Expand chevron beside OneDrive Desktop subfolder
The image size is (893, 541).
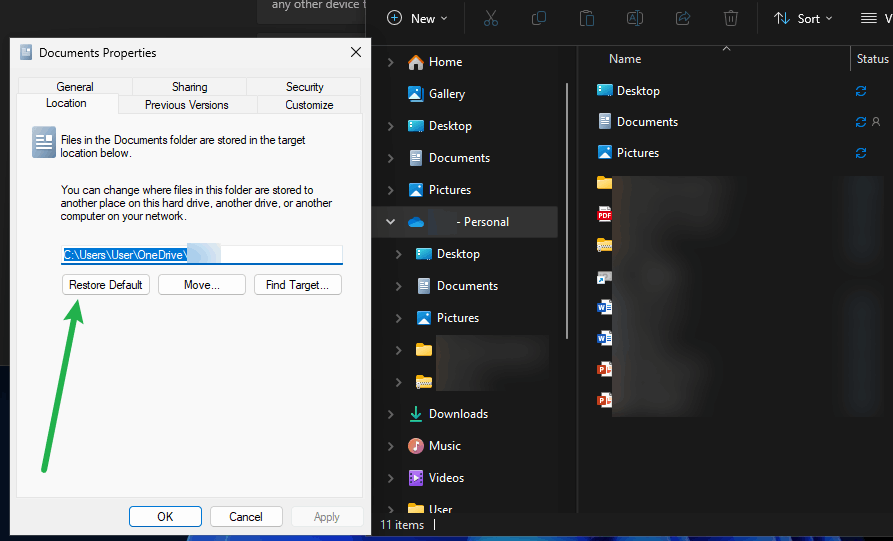click(x=399, y=254)
